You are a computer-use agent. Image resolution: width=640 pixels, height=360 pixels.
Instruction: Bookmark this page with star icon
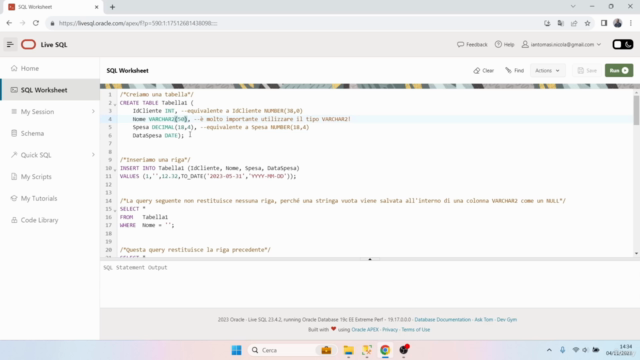[x=587, y=23]
